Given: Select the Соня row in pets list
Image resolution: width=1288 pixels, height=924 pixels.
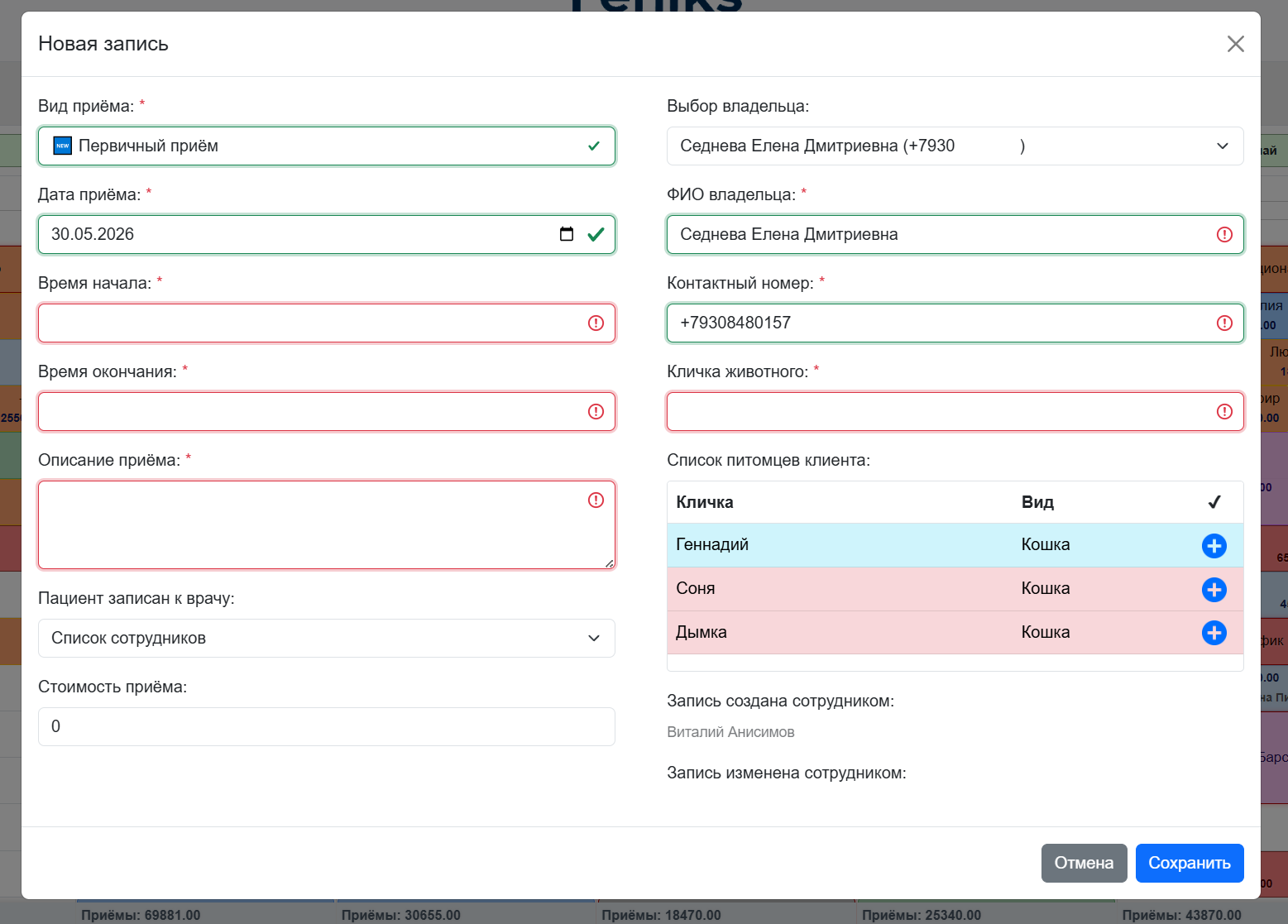Looking at the screenshot, I should (x=955, y=589).
